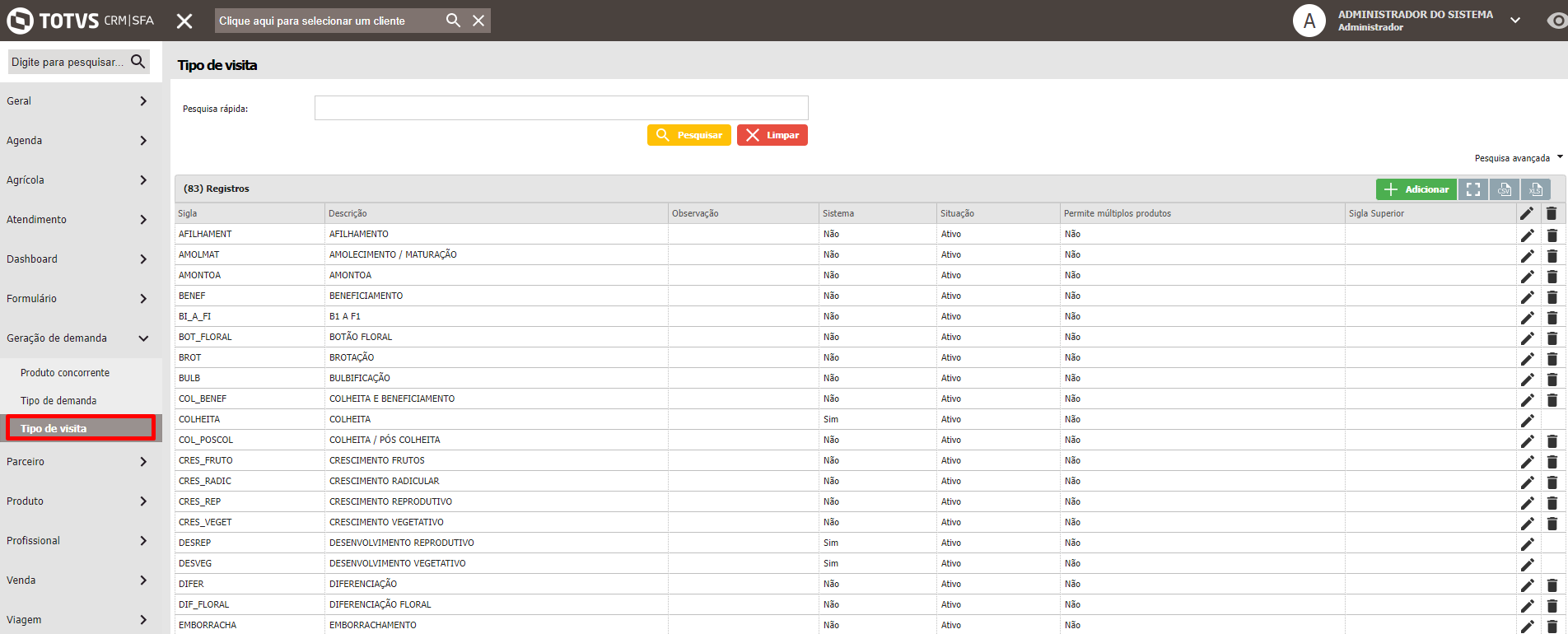
Task: Expand the Agrícola menu section
Action: [x=81, y=180]
